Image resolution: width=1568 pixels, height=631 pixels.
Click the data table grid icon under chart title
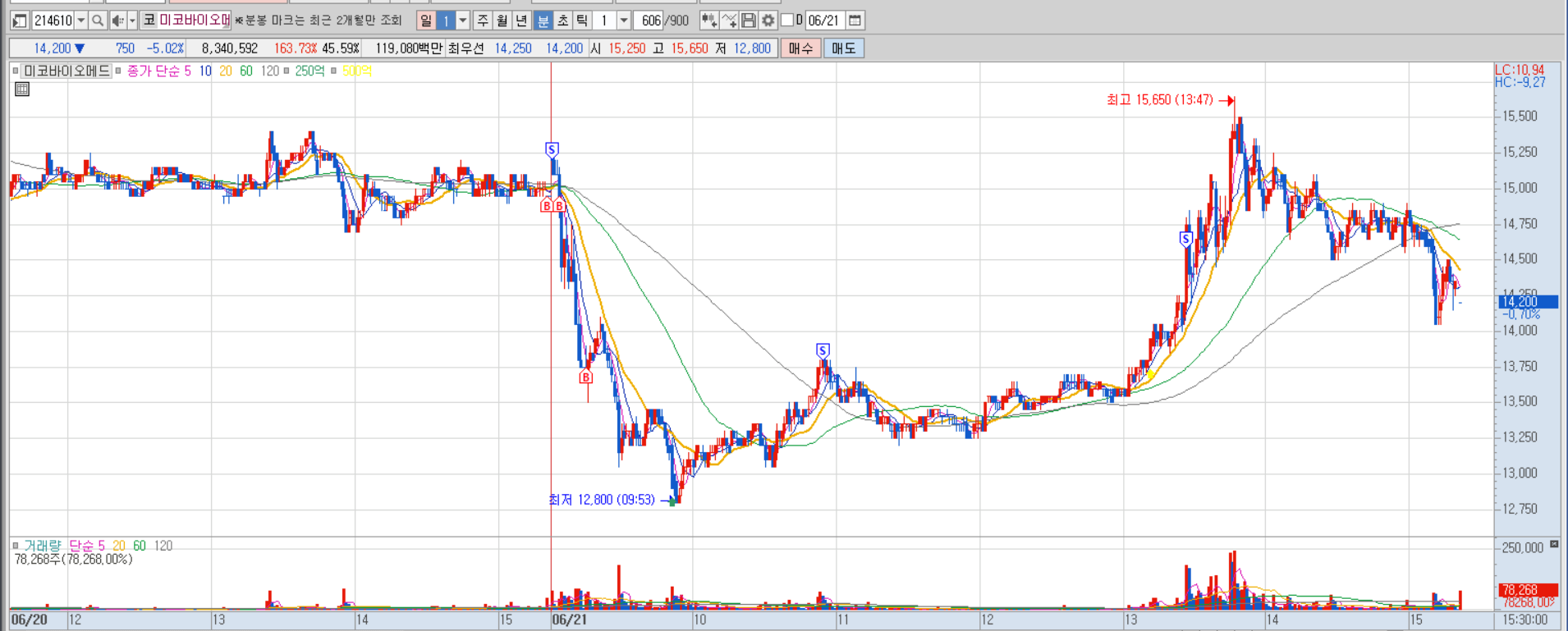[22, 89]
